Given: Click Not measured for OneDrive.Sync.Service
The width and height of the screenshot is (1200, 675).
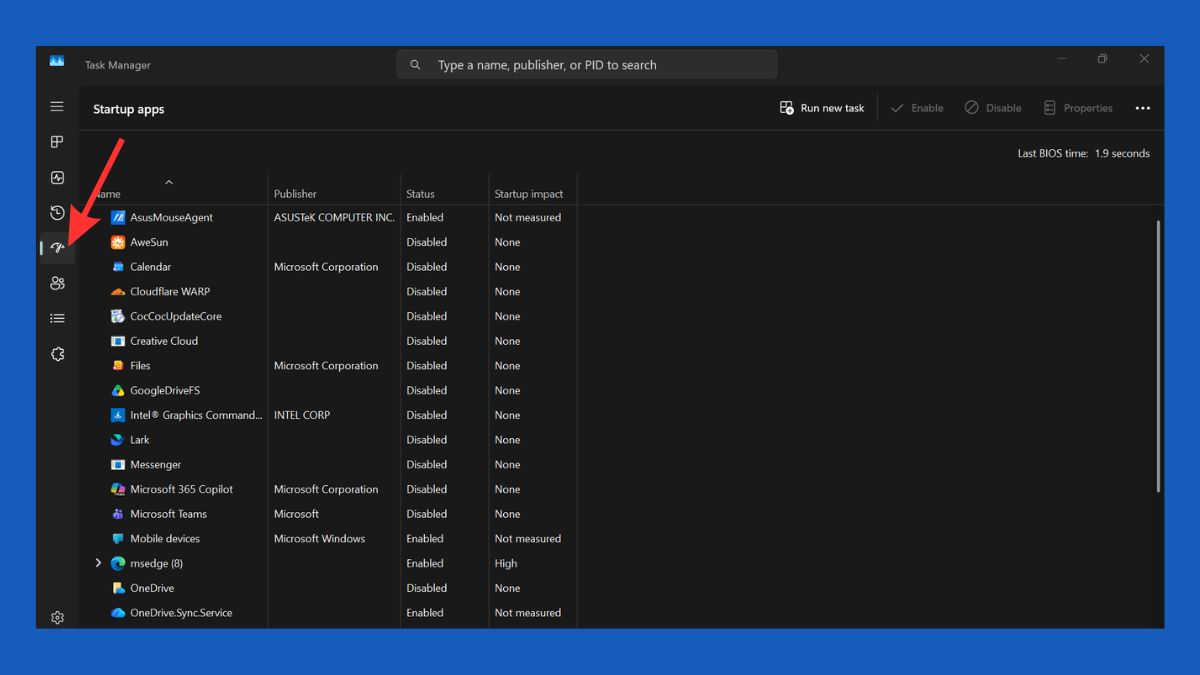Looking at the screenshot, I should click(528, 613).
